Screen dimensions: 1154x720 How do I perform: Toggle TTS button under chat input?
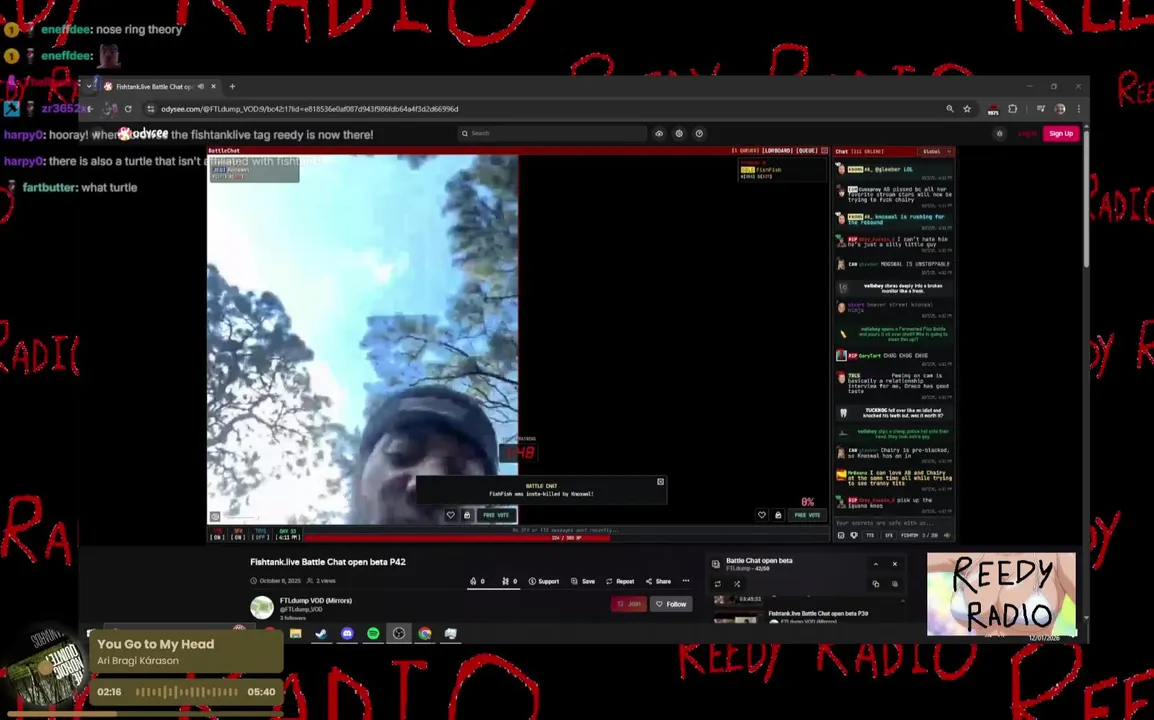pyautogui.click(x=870, y=535)
